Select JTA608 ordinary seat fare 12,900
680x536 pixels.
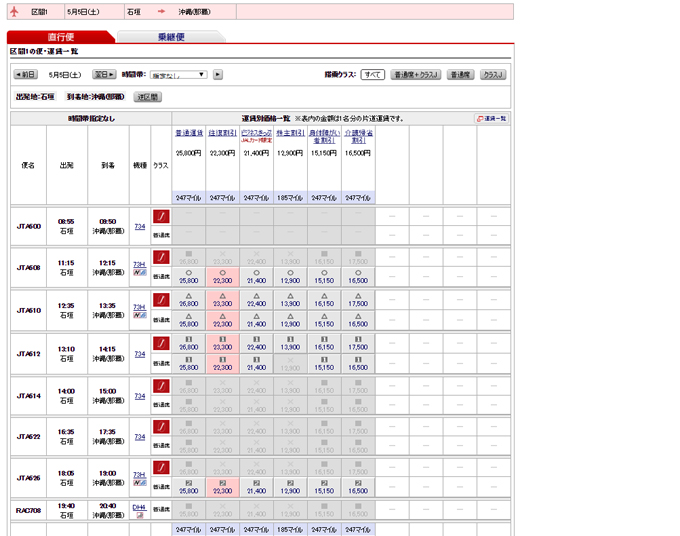click(x=290, y=277)
